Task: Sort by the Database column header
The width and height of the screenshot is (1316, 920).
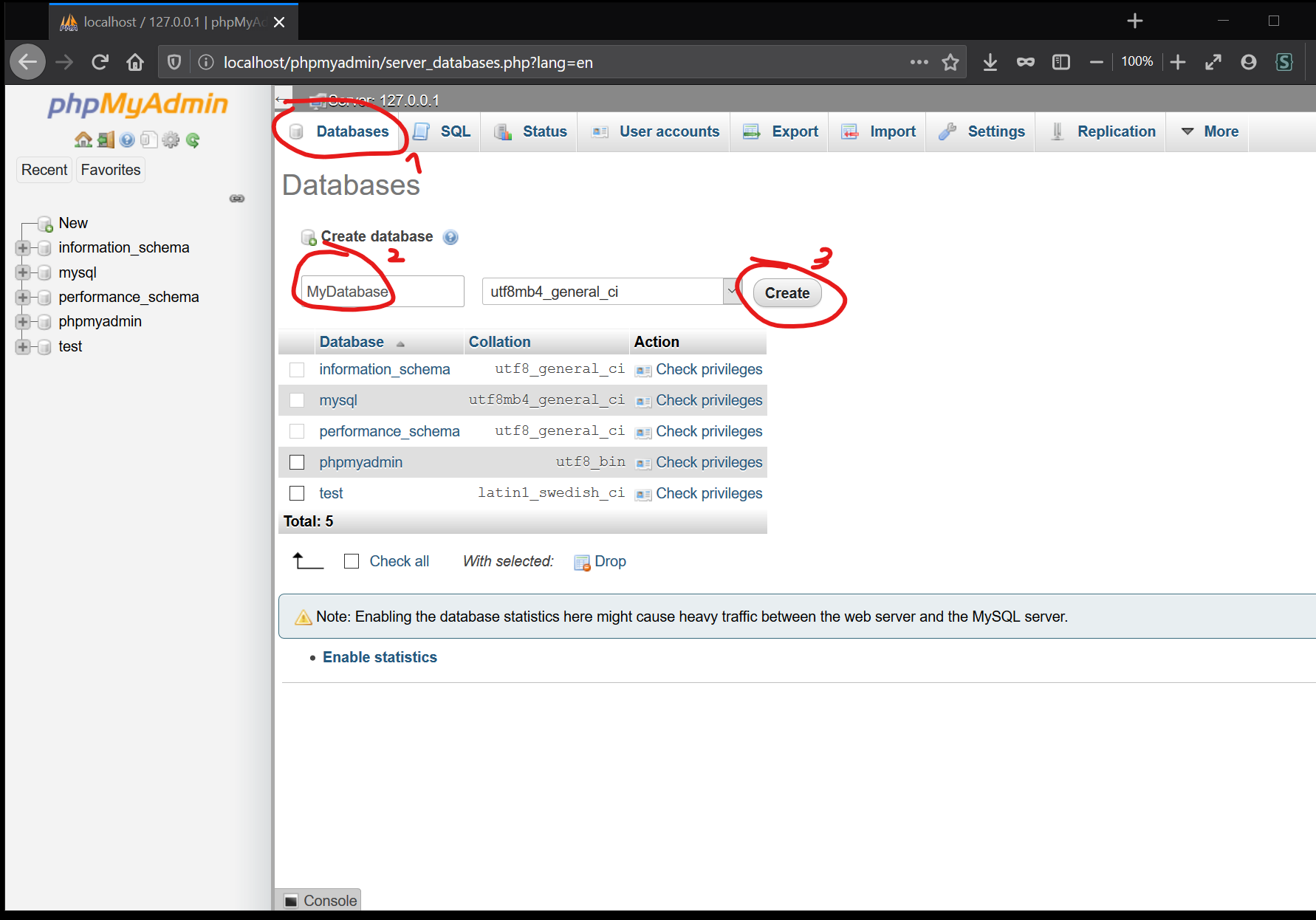Action: 352,342
